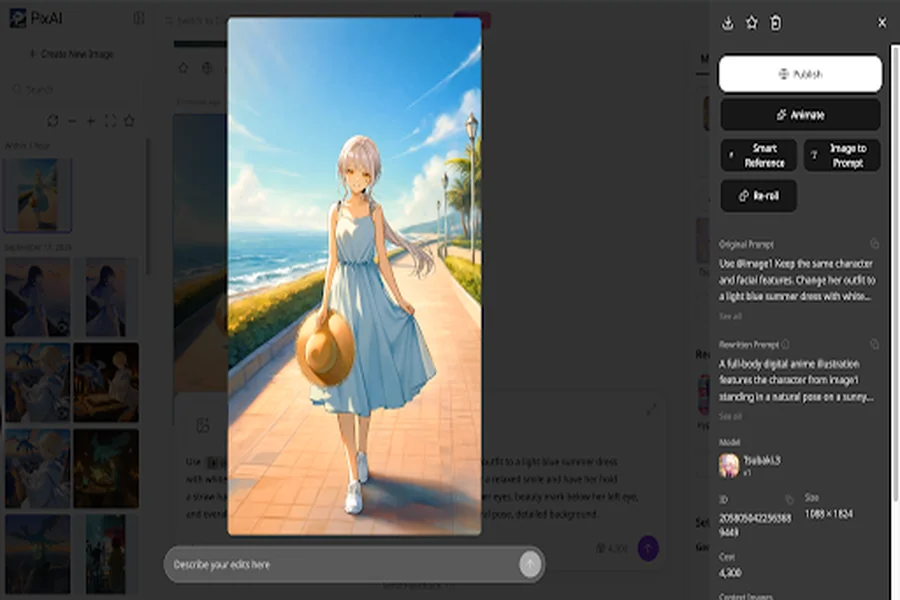This screenshot has width=900, height=600.
Task: Show info about Rewritten Prompt
Action: point(785,344)
